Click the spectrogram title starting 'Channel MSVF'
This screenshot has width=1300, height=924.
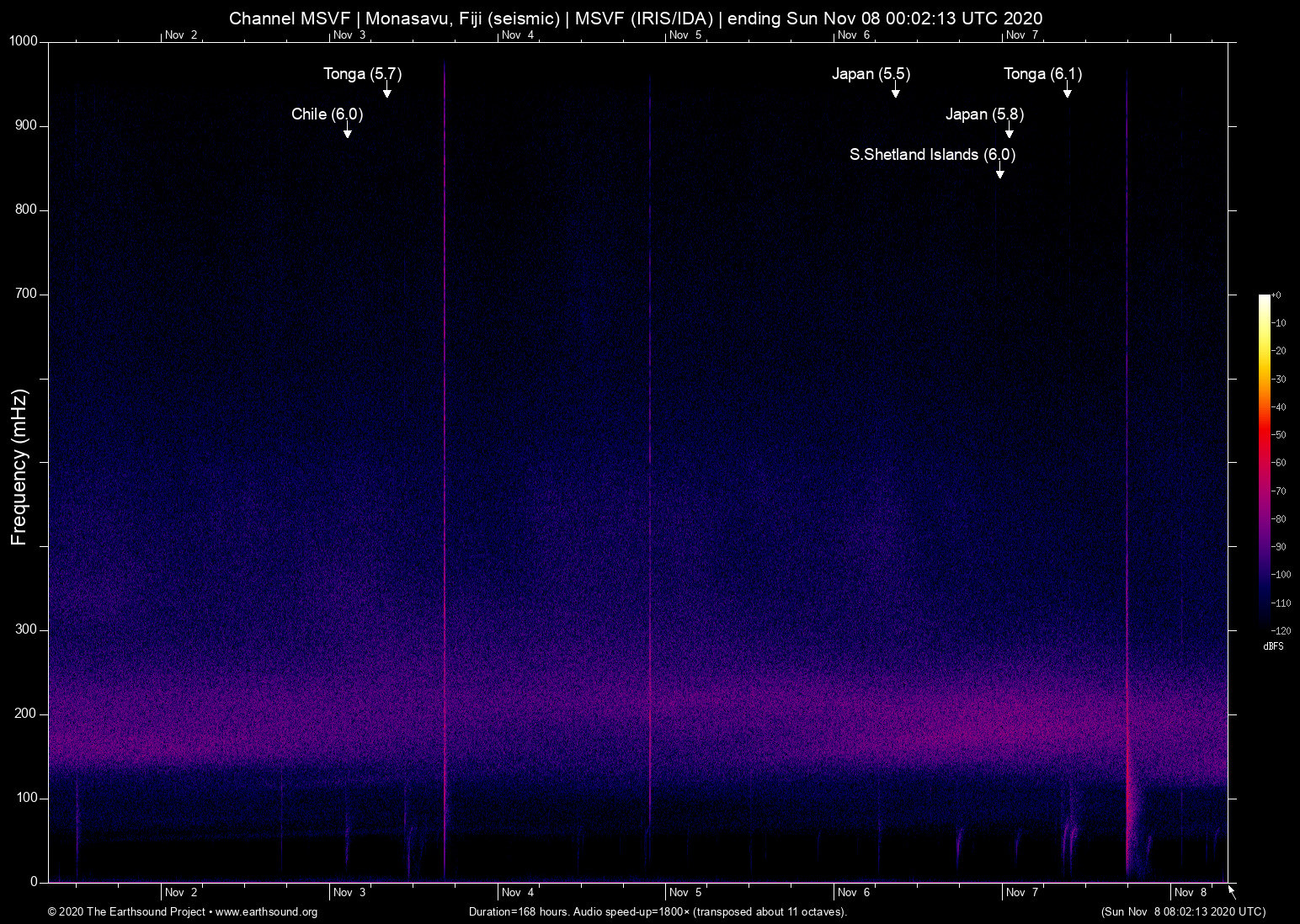point(636,19)
